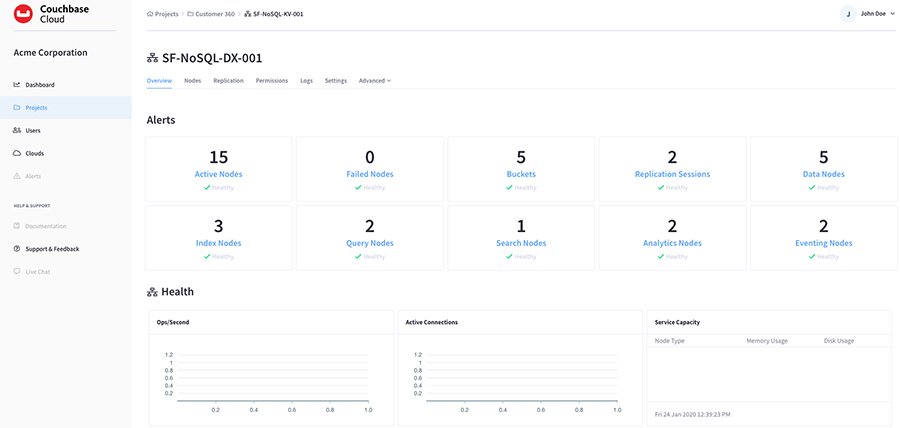Click the Documentation book icon
The height and width of the screenshot is (428, 900).
17,226
